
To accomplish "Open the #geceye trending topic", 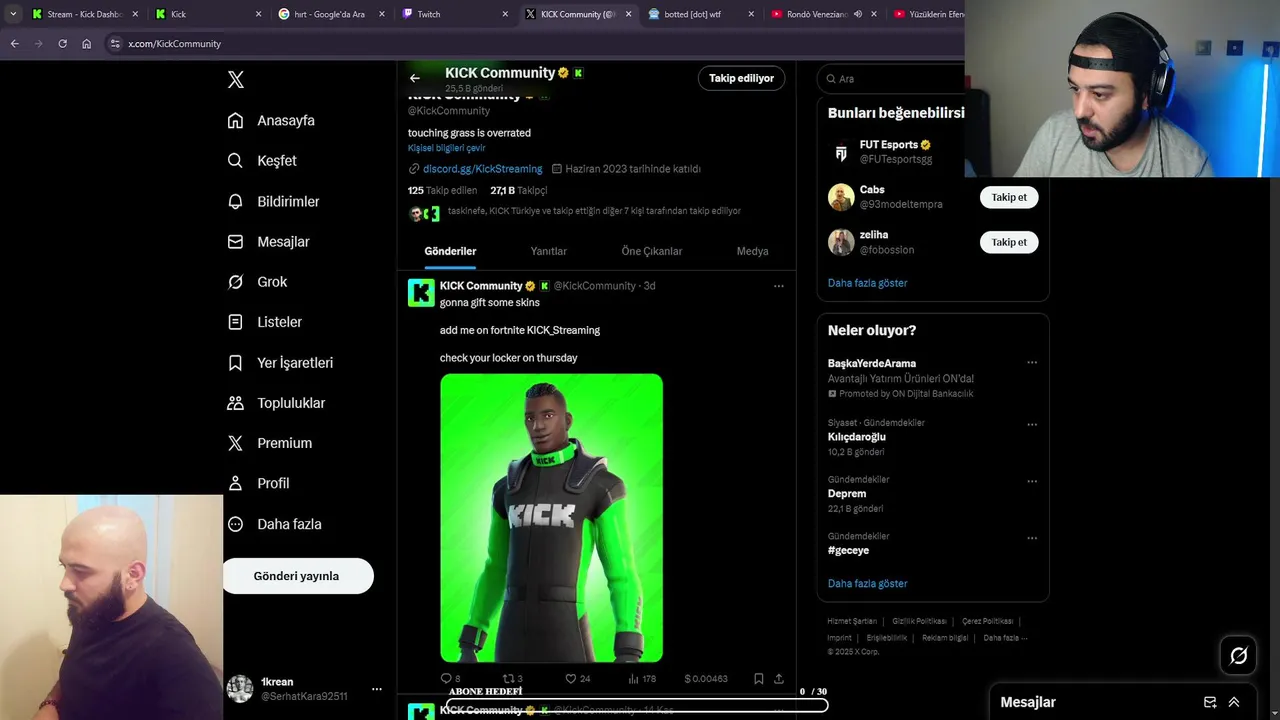I will [x=848, y=550].
